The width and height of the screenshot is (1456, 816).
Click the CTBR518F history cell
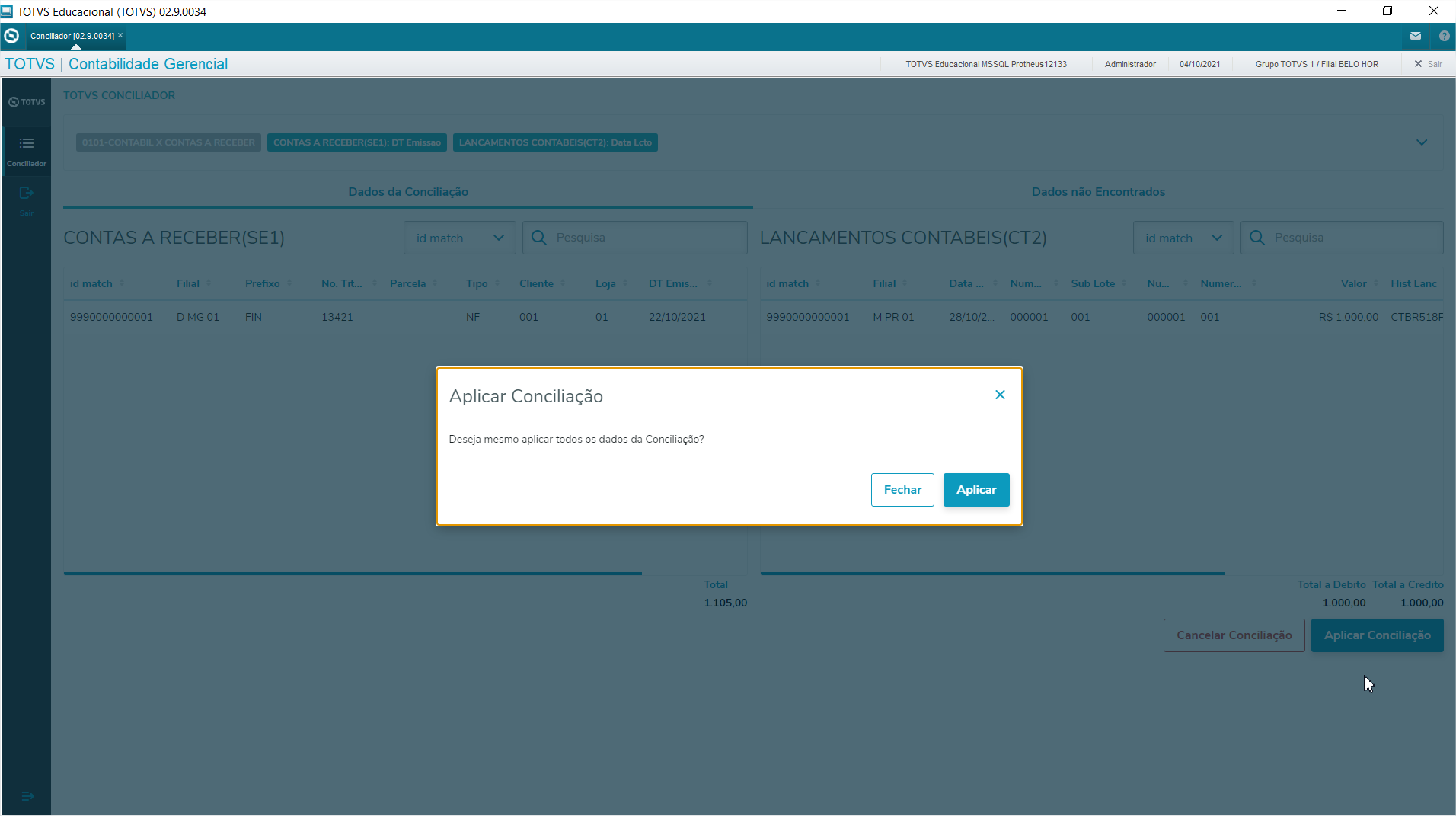(x=1416, y=317)
